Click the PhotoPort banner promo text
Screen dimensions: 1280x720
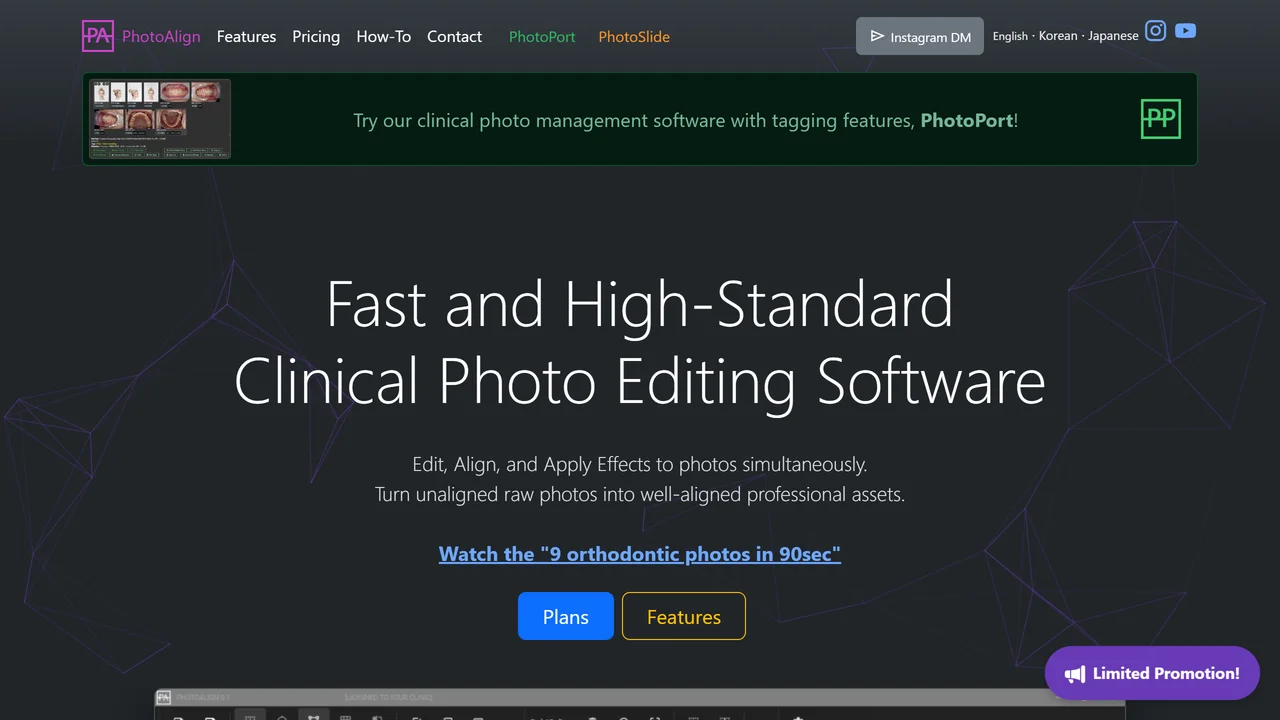coord(686,120)
